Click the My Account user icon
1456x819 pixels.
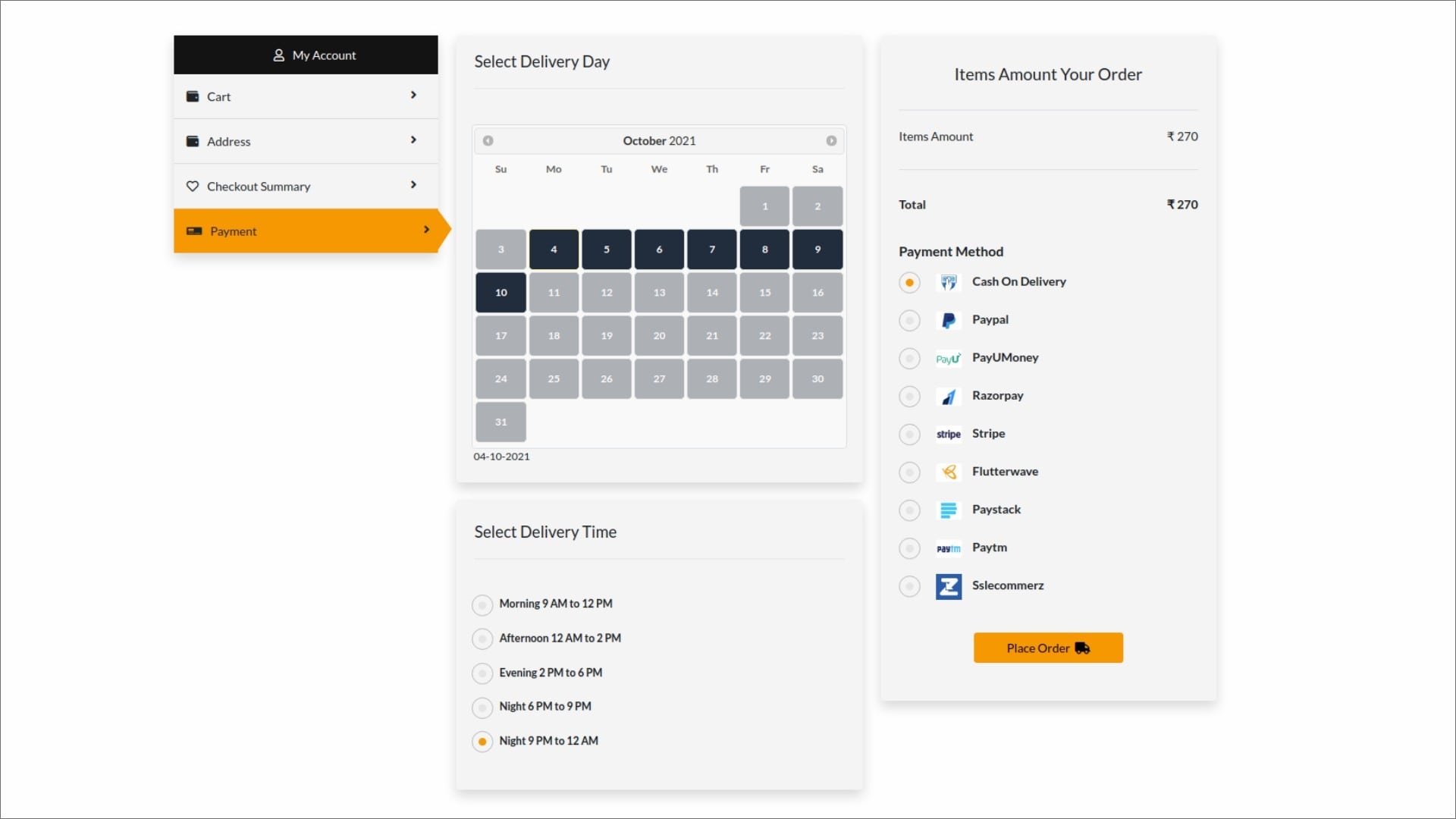pyautogui.click(x=278, y=55)
